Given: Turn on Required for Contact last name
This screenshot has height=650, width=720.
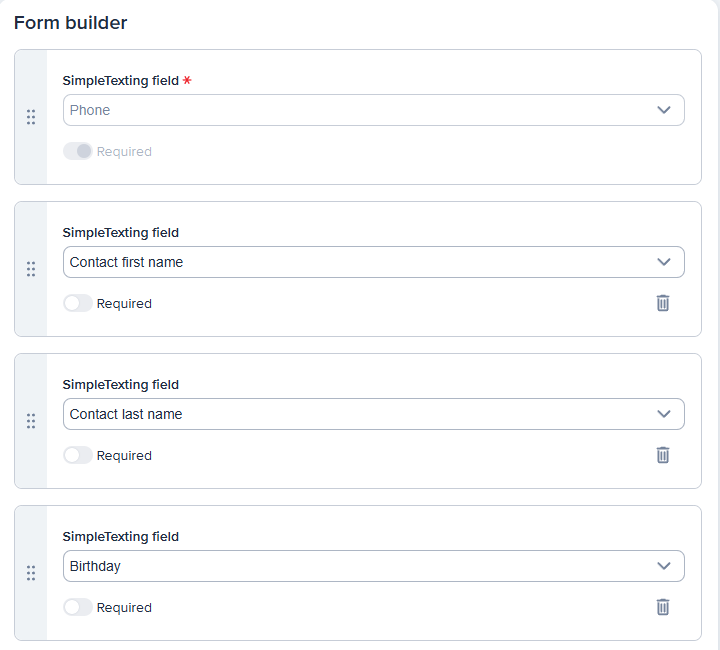Looking at the screenshot, I should [78, 455].
